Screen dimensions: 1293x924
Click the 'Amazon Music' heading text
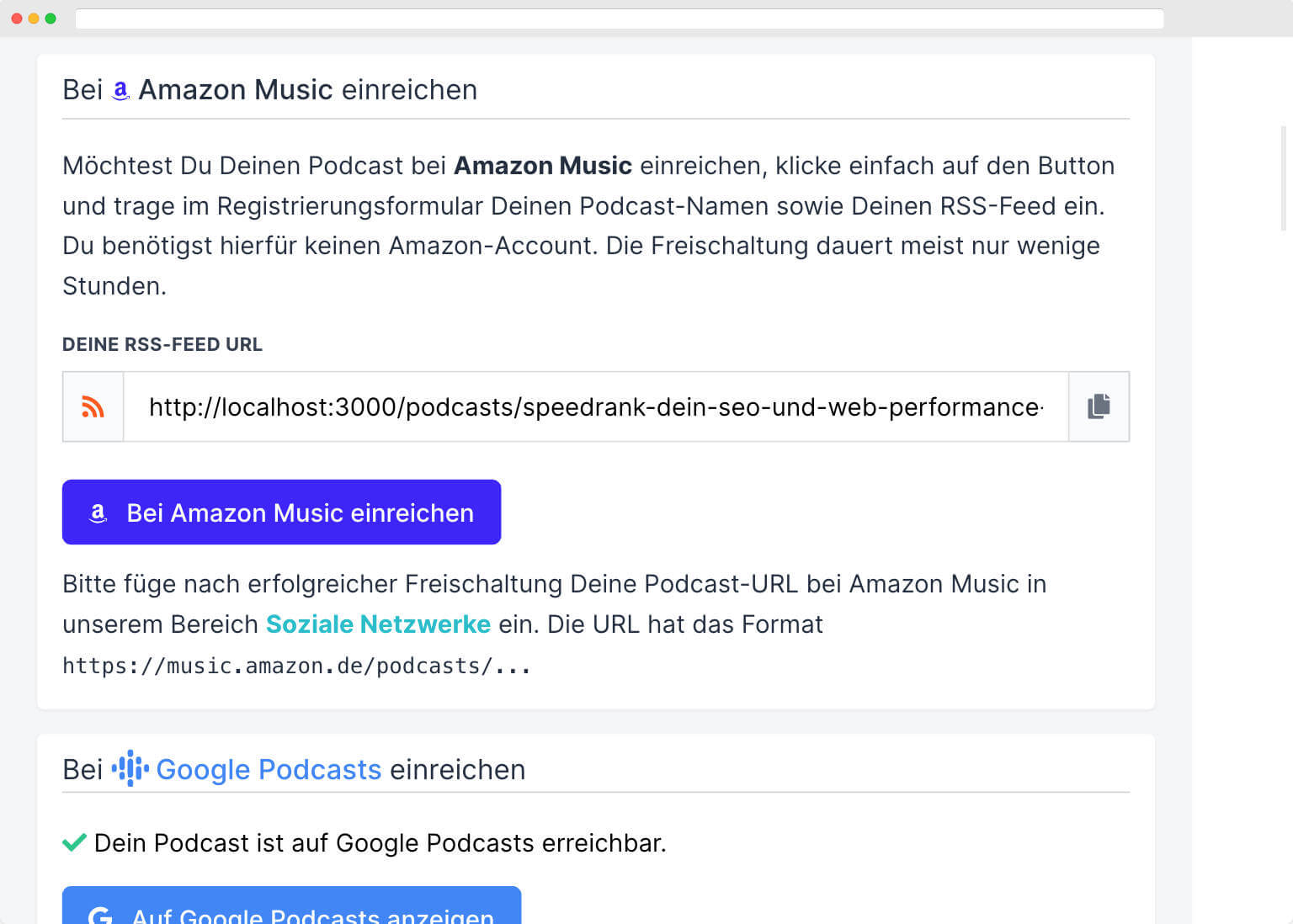[236, 89]
